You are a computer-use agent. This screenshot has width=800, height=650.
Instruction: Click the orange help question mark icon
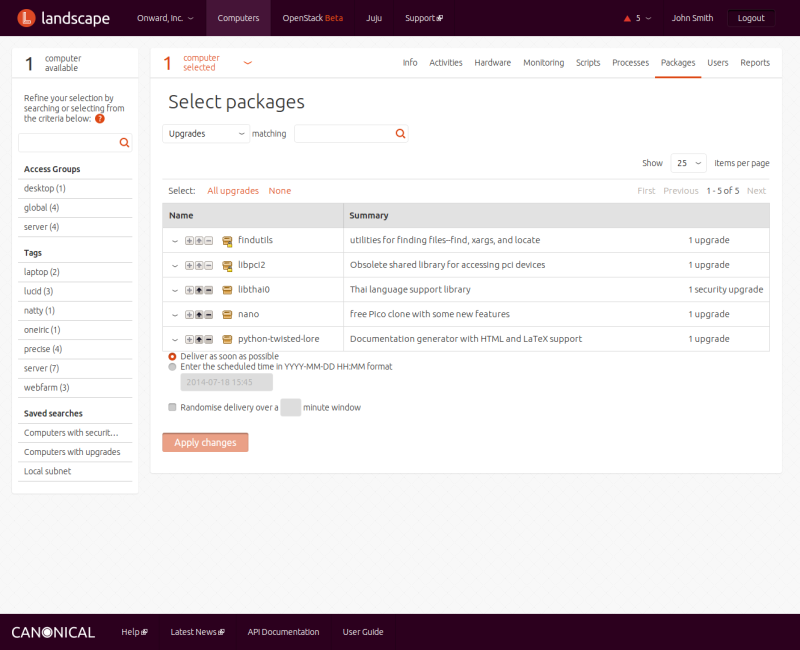pos(100,119)
